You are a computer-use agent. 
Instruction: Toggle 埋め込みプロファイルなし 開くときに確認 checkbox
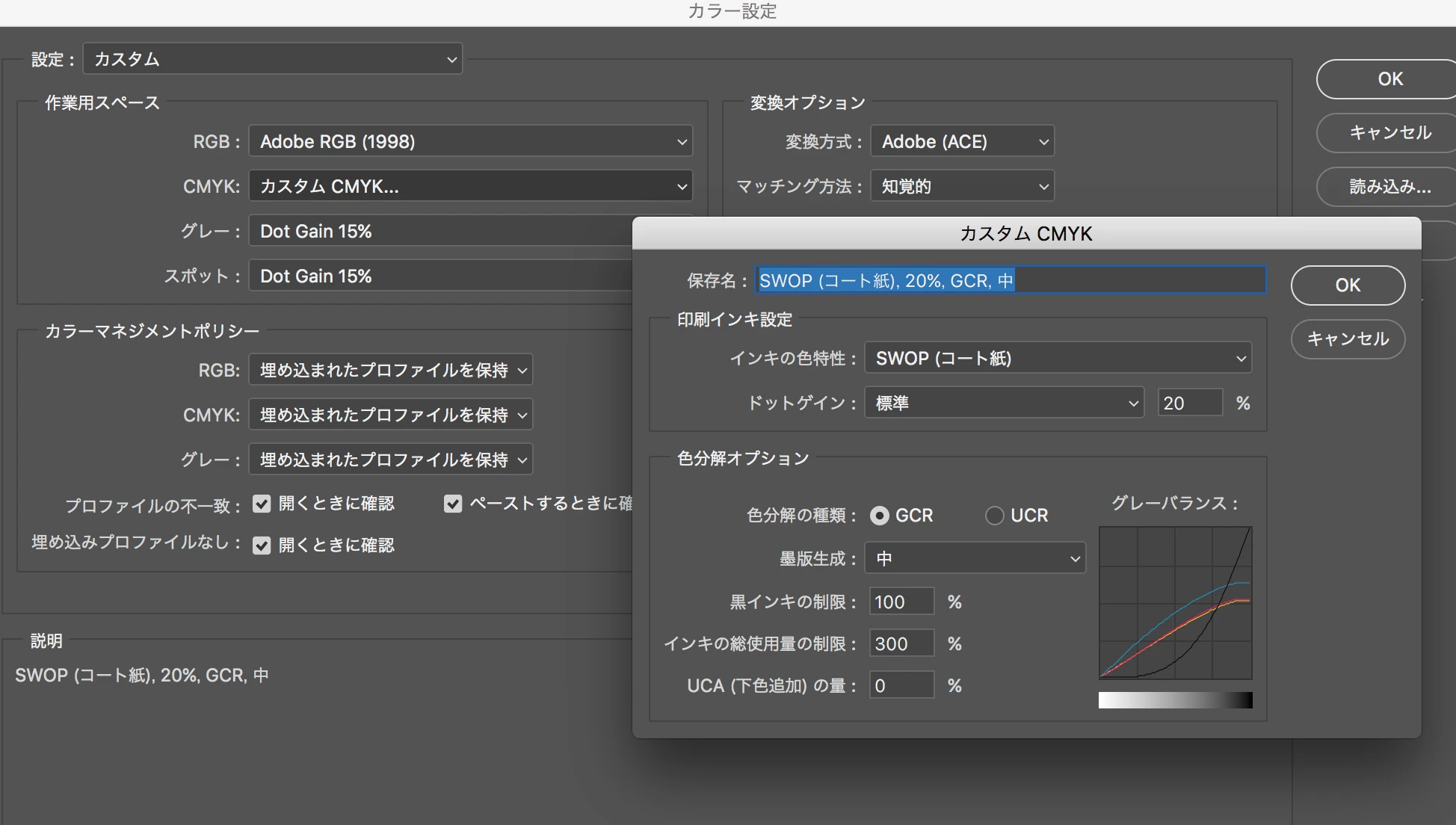click(x=262, y=546)
